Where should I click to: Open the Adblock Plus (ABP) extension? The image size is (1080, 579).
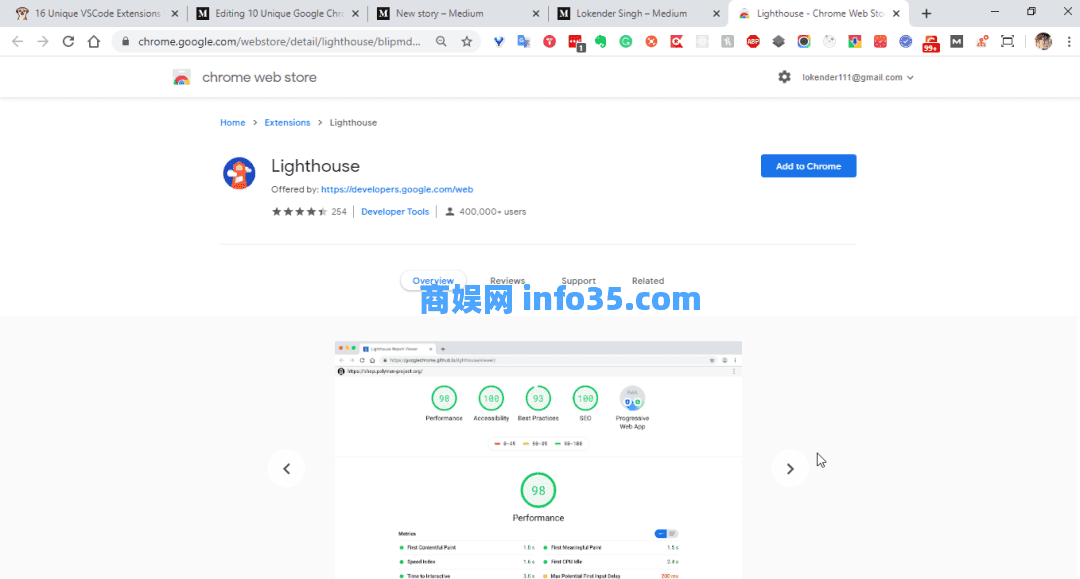tap(753, 41)
